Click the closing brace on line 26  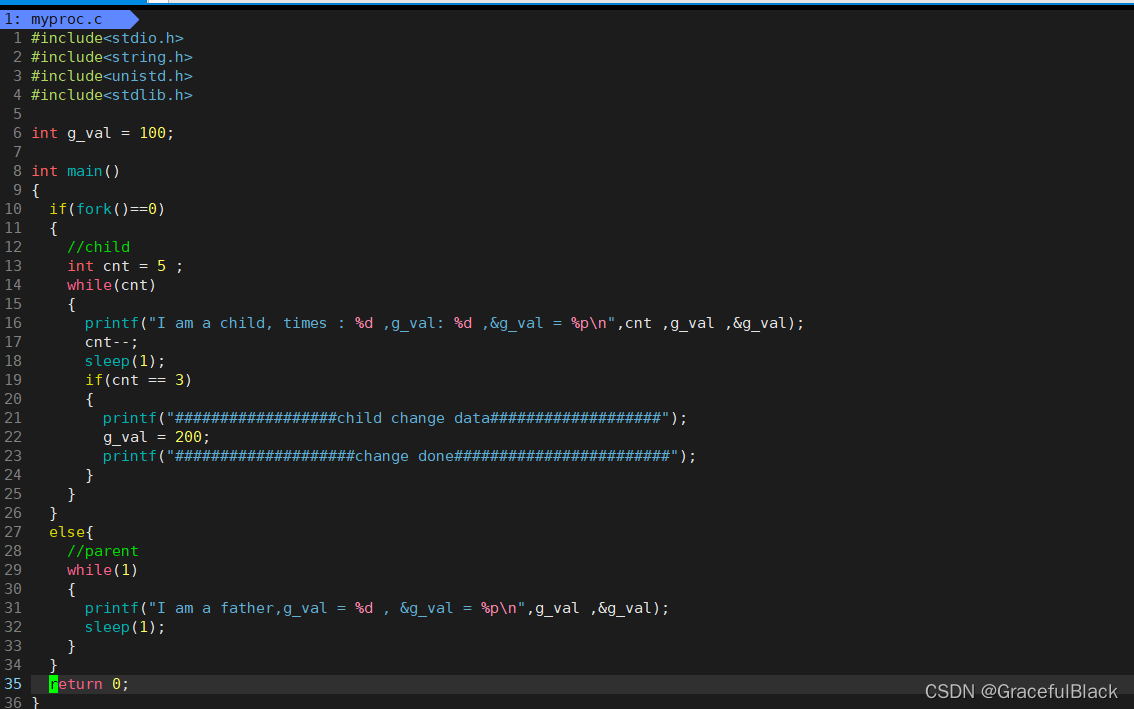pos(54,513)
